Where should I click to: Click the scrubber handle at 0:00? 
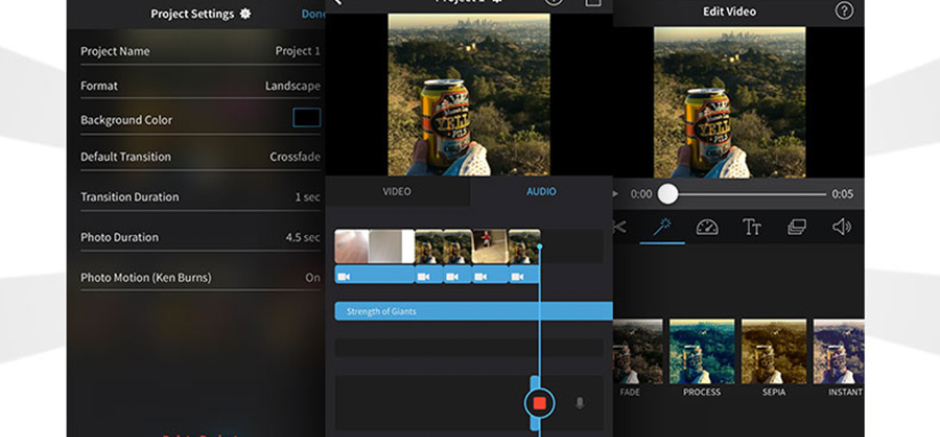(x=668, y=194)
